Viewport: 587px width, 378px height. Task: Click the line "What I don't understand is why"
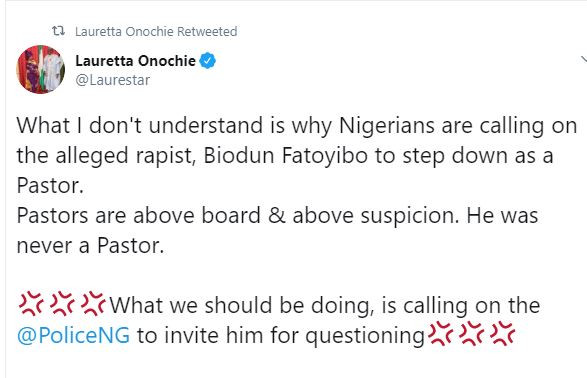(x=174, y=125)
